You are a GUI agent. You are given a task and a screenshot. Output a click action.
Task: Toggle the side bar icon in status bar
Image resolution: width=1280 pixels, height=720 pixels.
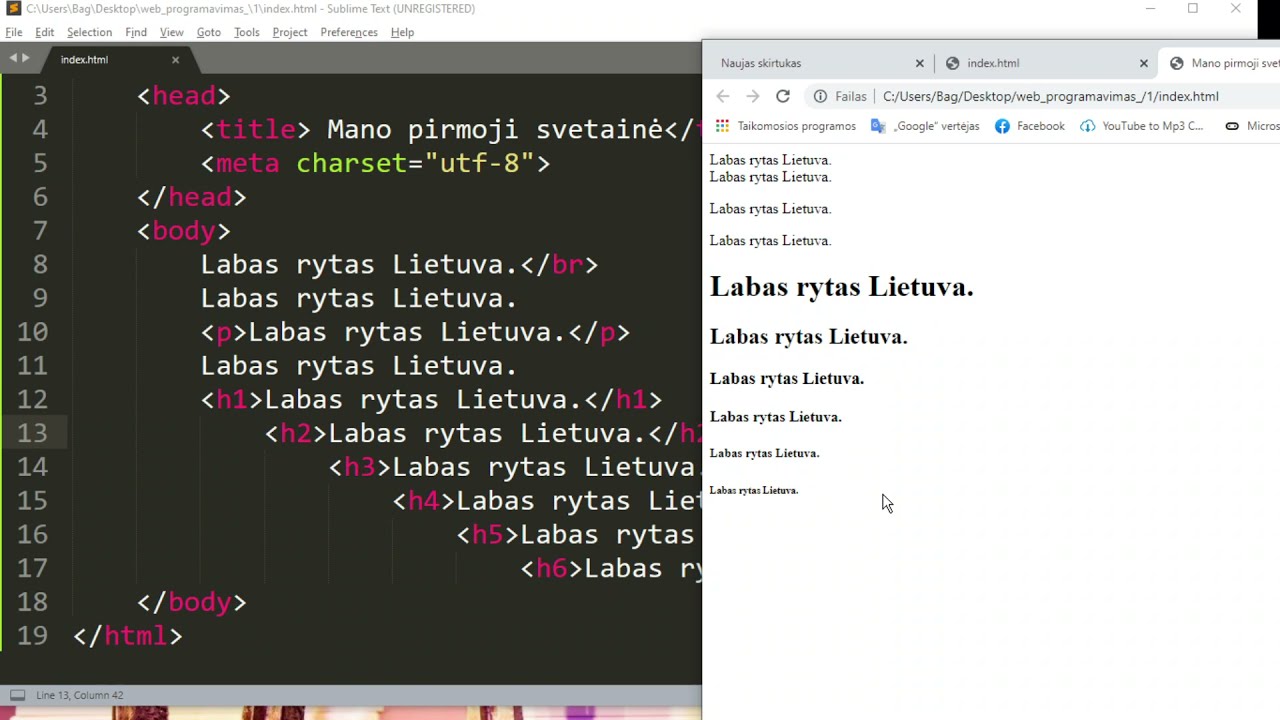tap(17, 695)
